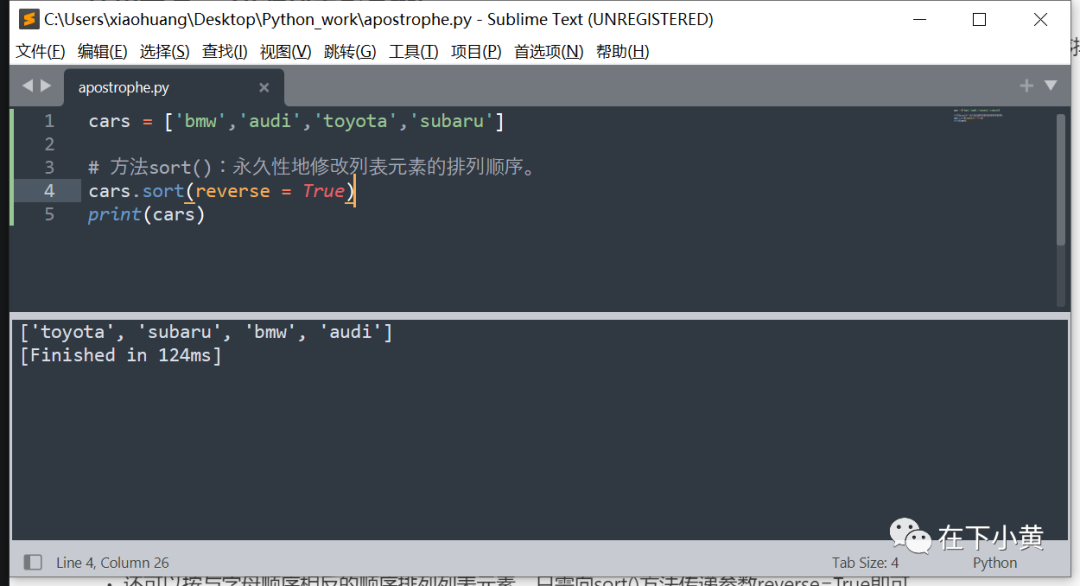Click 'bmw' string in line 1
Image resolution: width=1080 pixels, height=586 pixels.
pyautogui.click(x=200, y=121)
